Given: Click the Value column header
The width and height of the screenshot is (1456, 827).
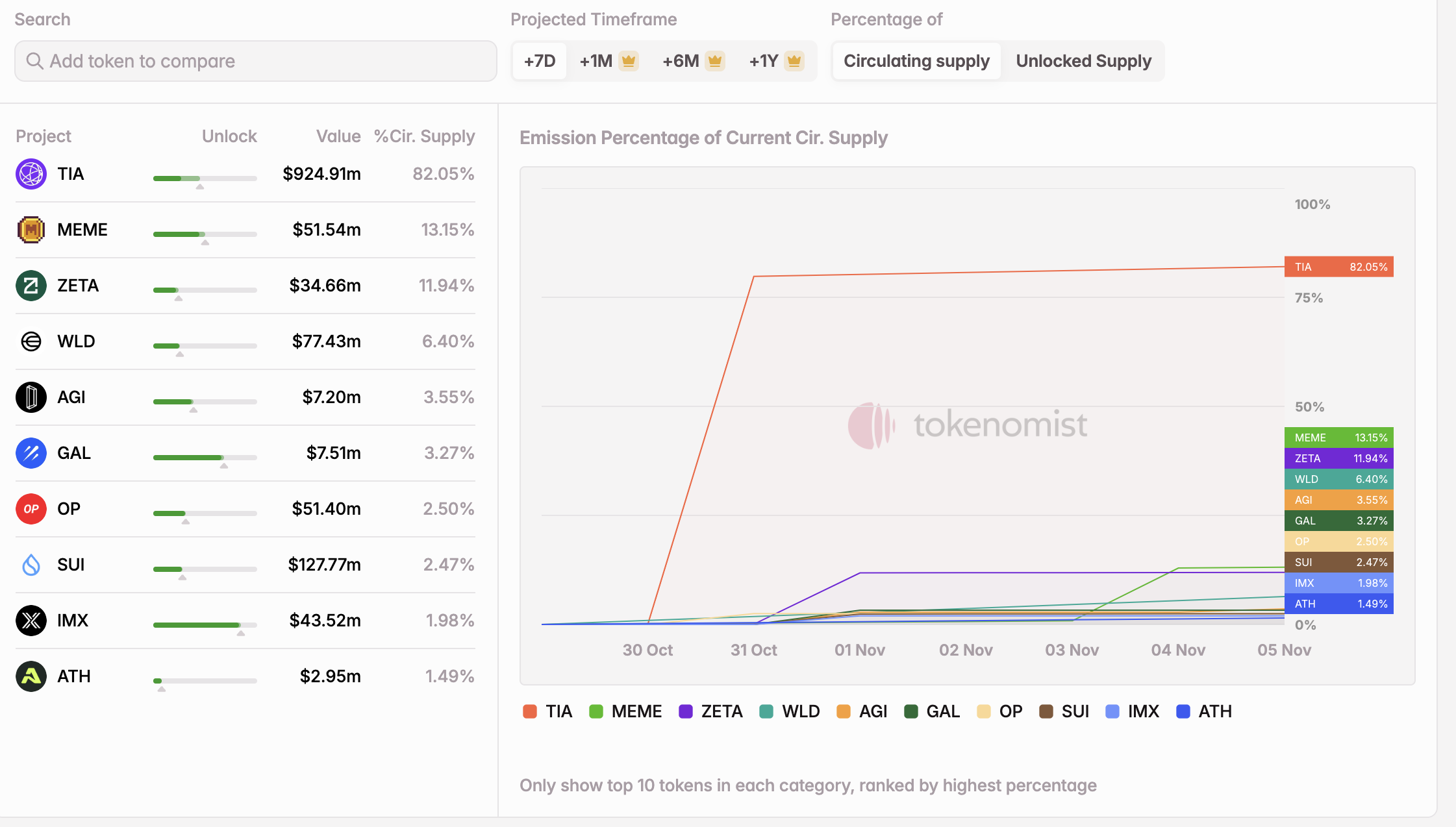Looking at the screenshot, I should [x=338, y=136].
